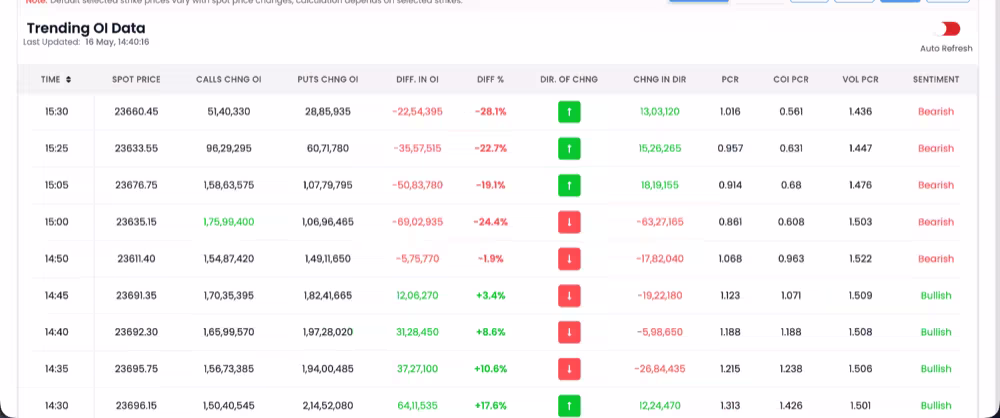Click green up arrow in 15:05 row
This screenshot has width=1000, height=418.
coord(569,186)
